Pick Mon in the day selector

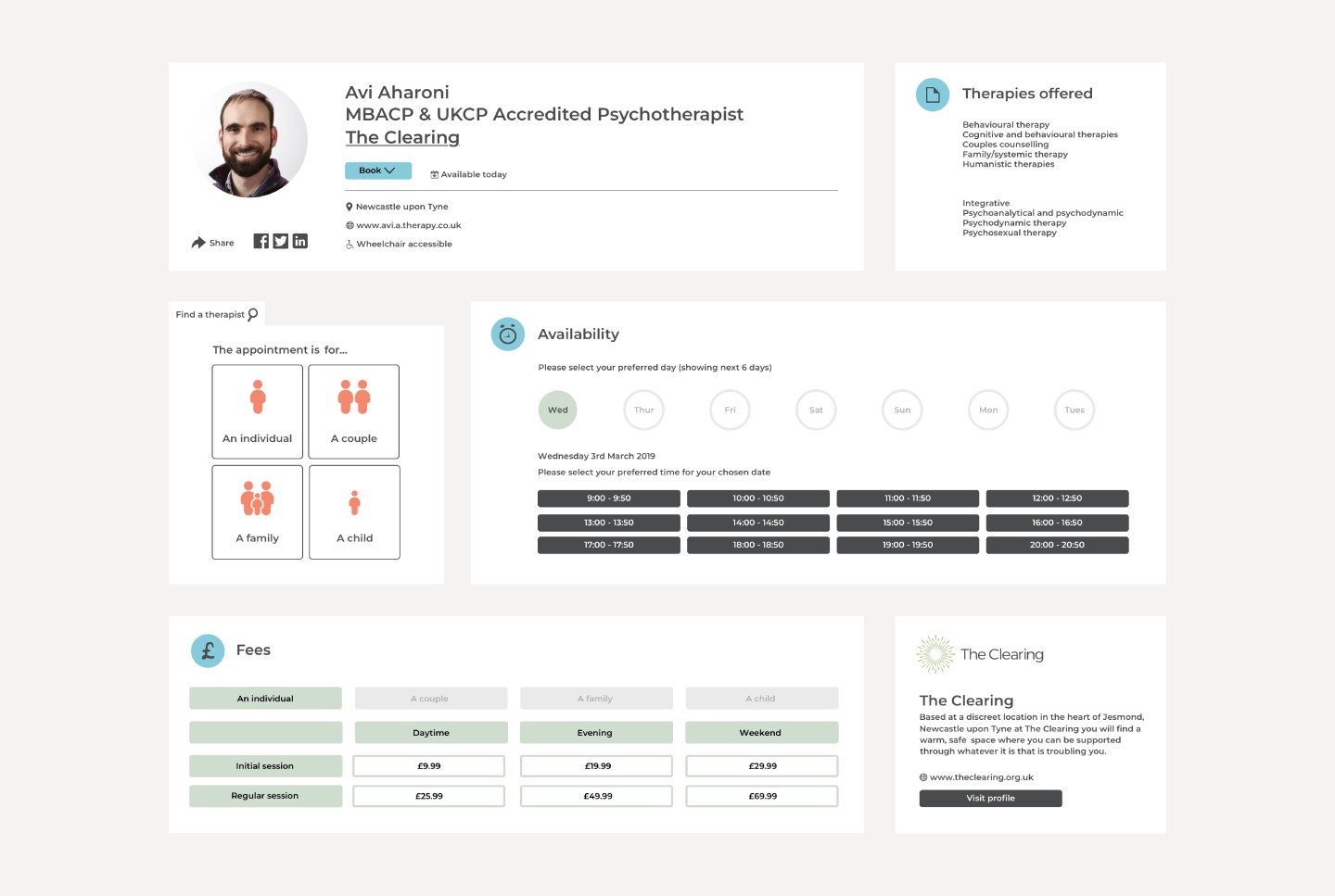(x=988, y=410)
